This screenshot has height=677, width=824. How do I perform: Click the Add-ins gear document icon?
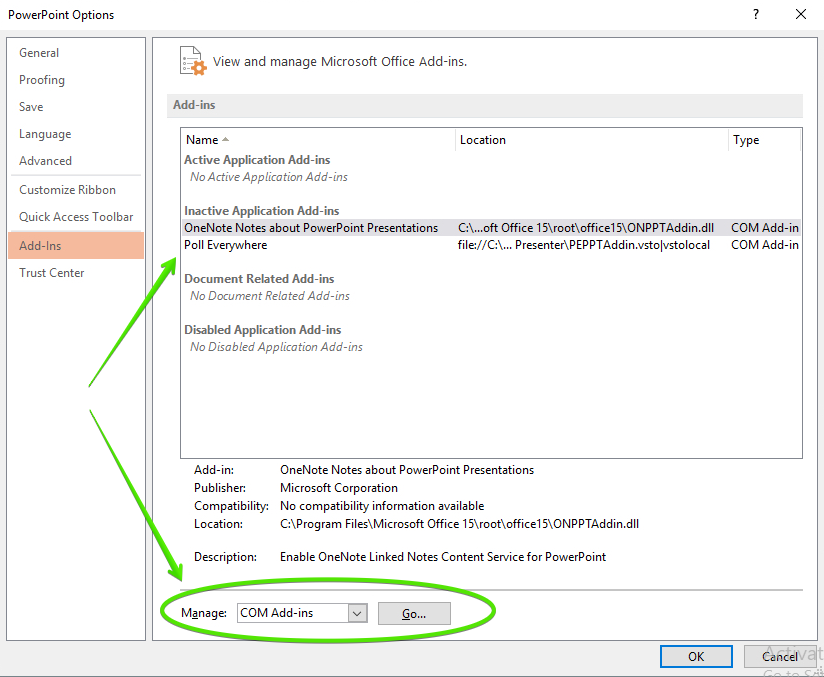(192, 61)
